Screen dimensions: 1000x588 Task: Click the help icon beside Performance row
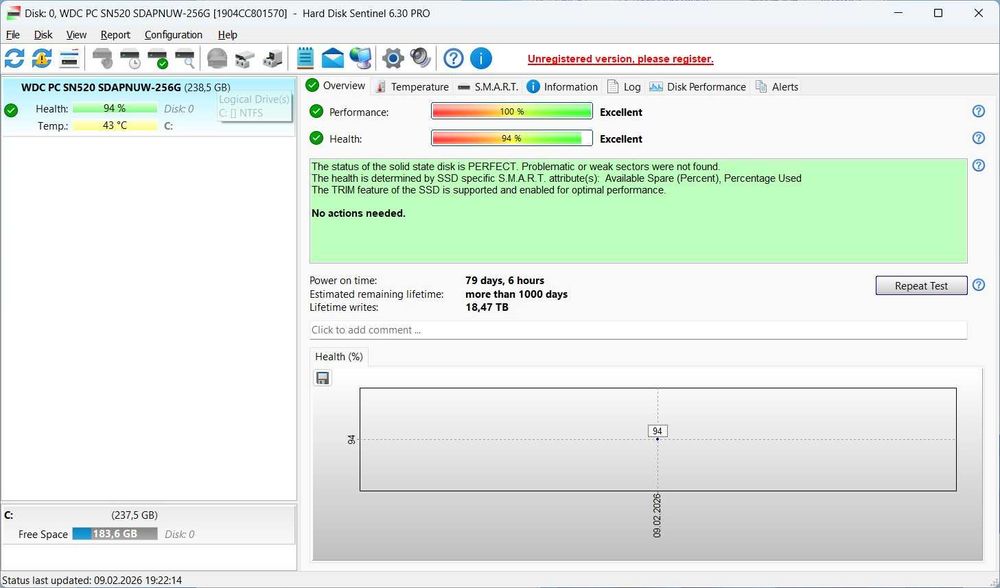tap(978, 111)
